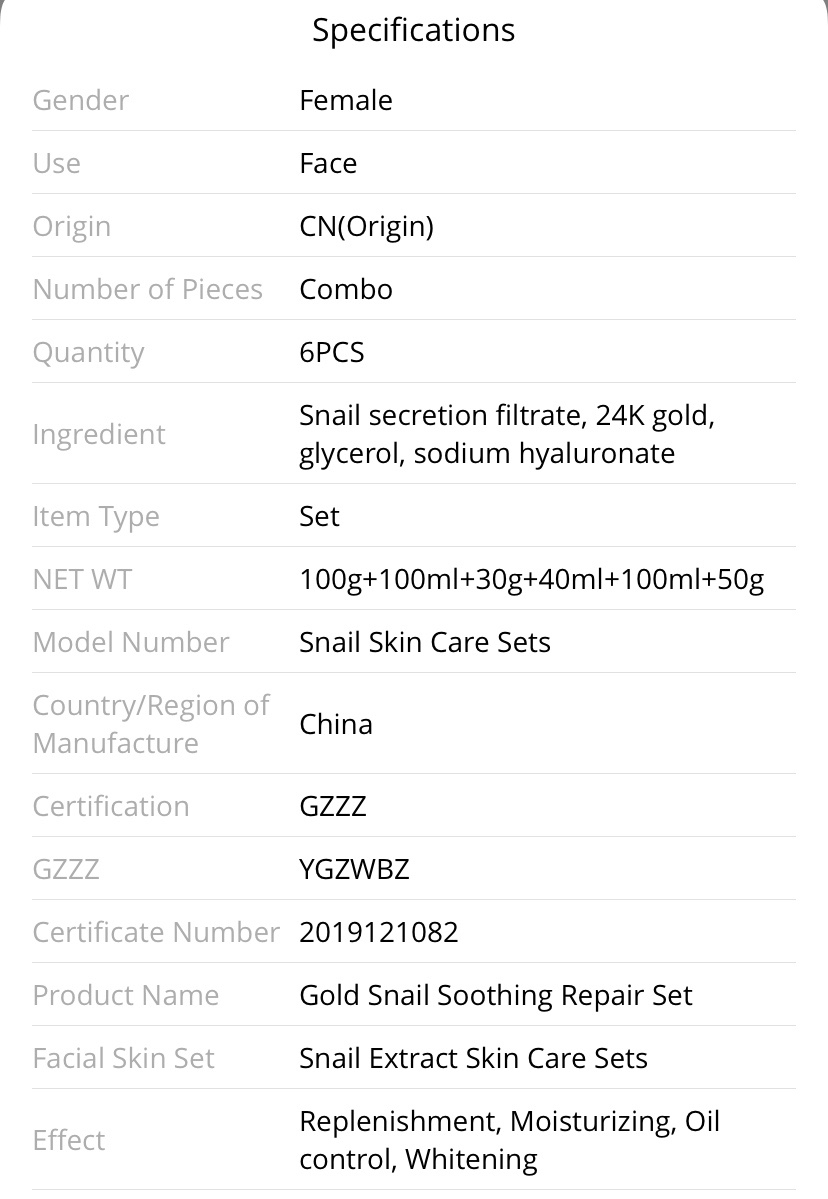Select the CN(Origin) value
This screenshot has height=1199, width=828.
tap(367, 226)
